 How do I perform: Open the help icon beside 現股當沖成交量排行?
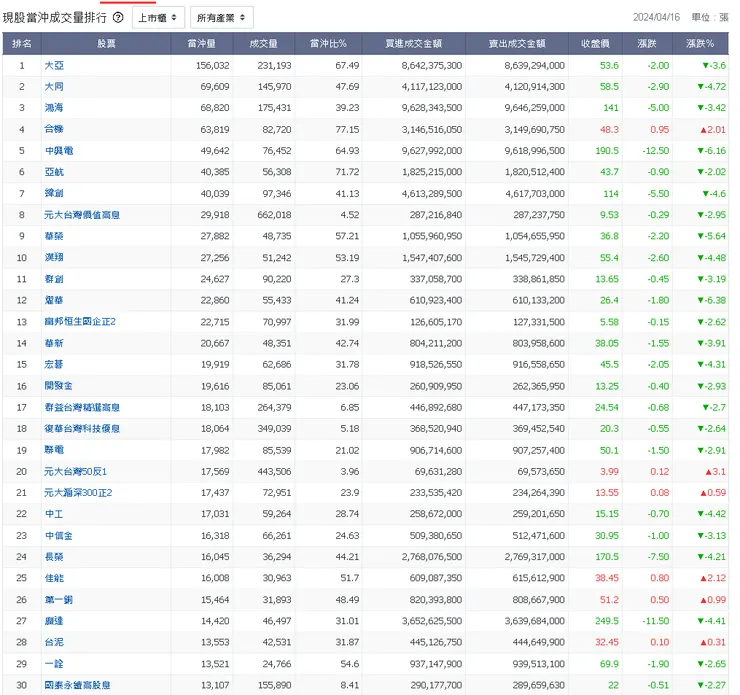[x=118, y=17]
